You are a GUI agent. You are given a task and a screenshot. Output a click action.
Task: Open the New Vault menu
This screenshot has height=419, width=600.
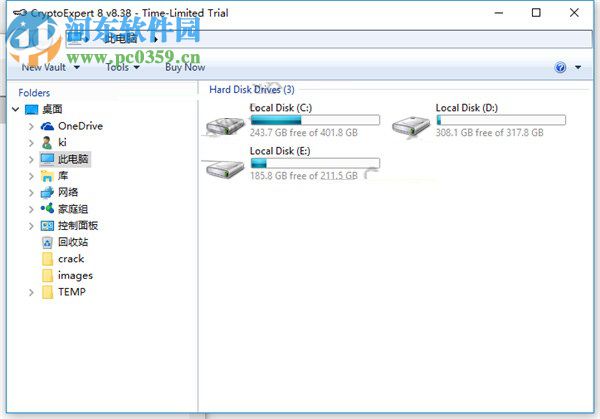(44, 67)
